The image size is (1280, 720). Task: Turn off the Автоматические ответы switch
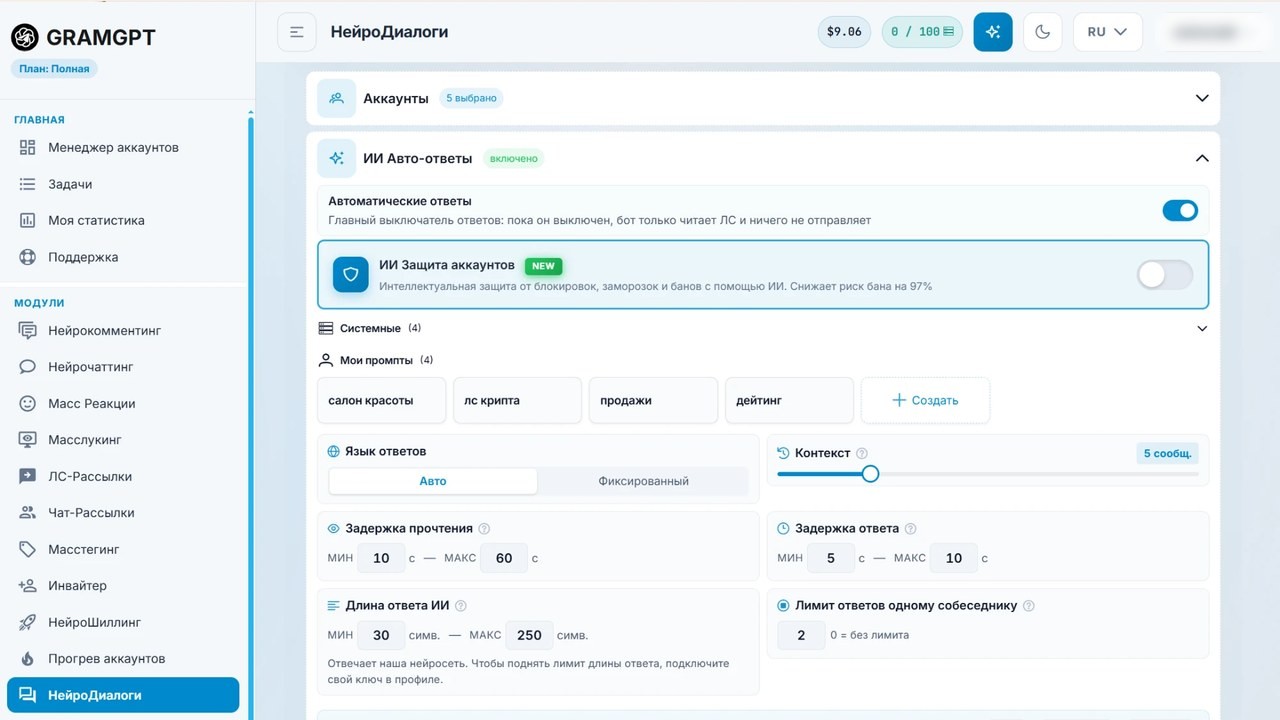click(x=1180, y=210)
